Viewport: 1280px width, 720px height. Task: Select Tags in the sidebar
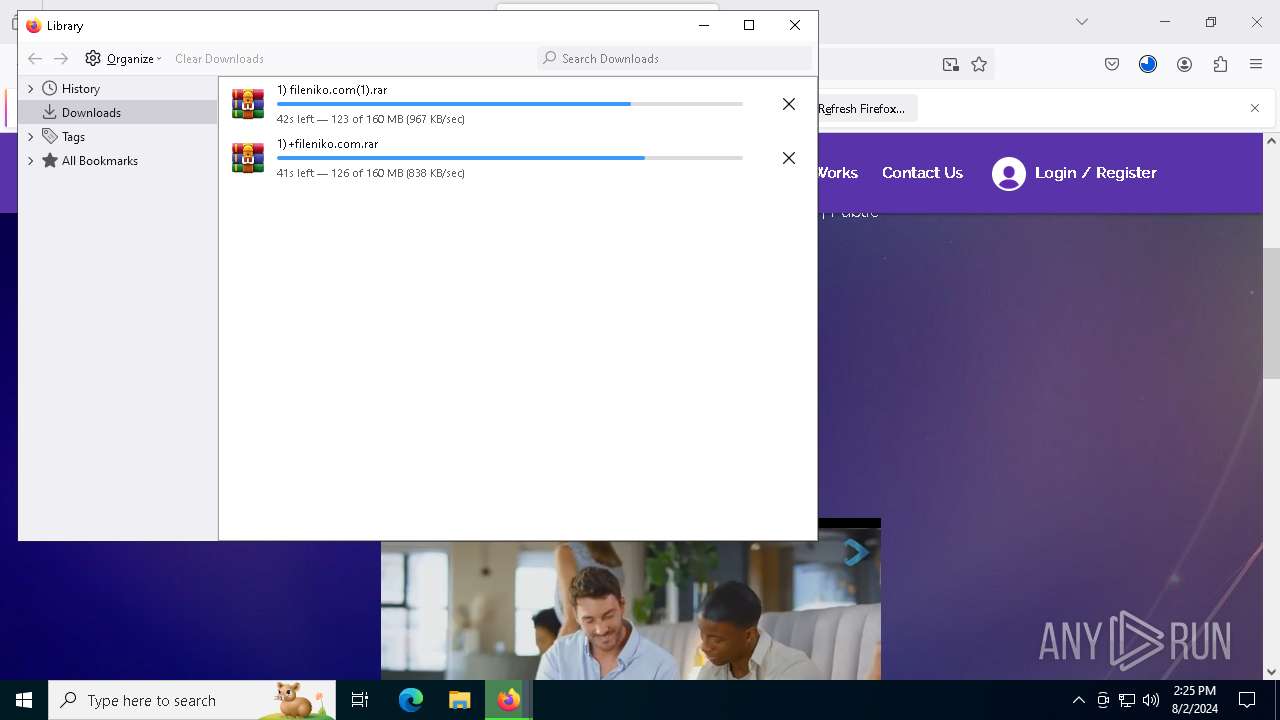pos(73,137)
